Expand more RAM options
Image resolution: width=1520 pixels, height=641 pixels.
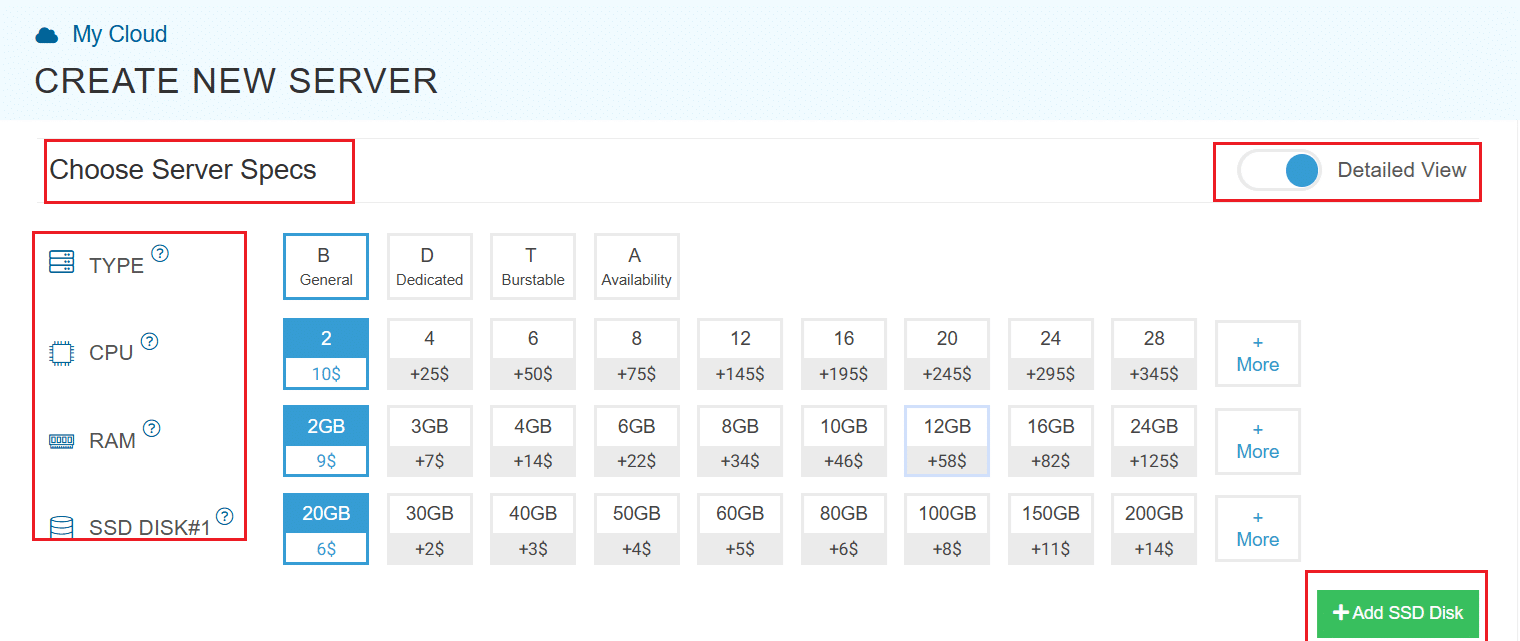point(1257,441)
